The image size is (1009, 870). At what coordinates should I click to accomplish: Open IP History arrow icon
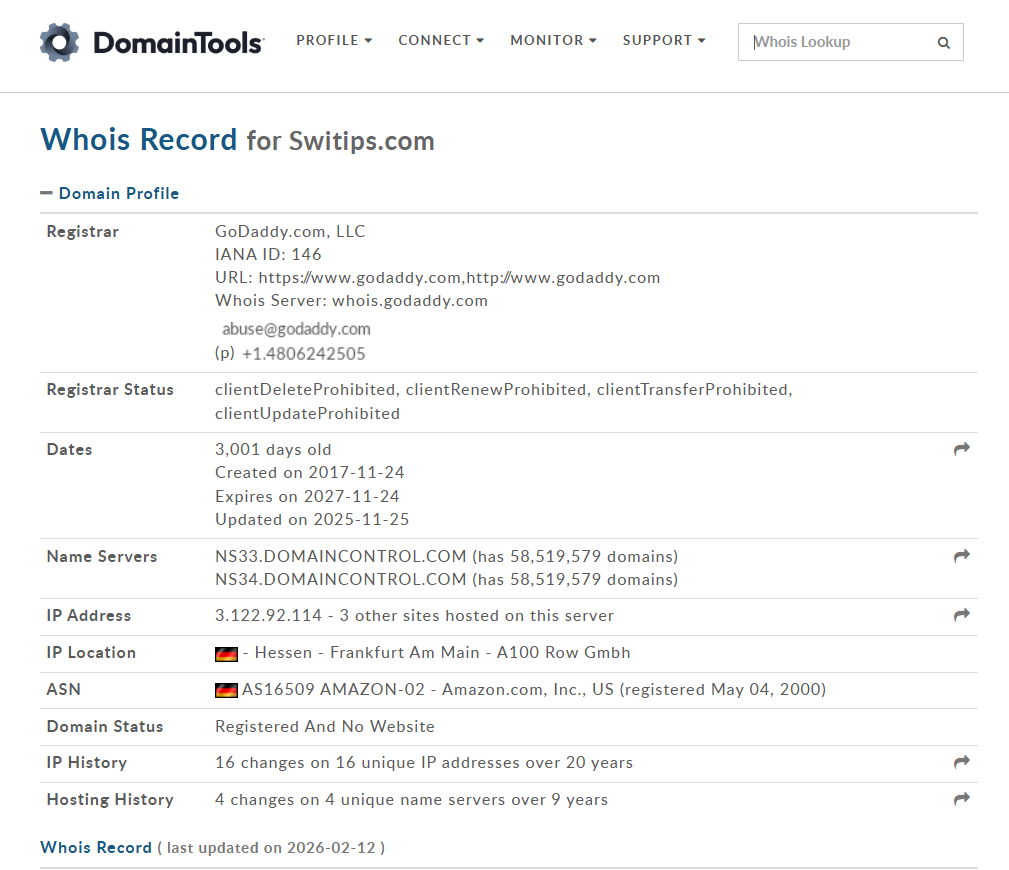tap(961, 763)
